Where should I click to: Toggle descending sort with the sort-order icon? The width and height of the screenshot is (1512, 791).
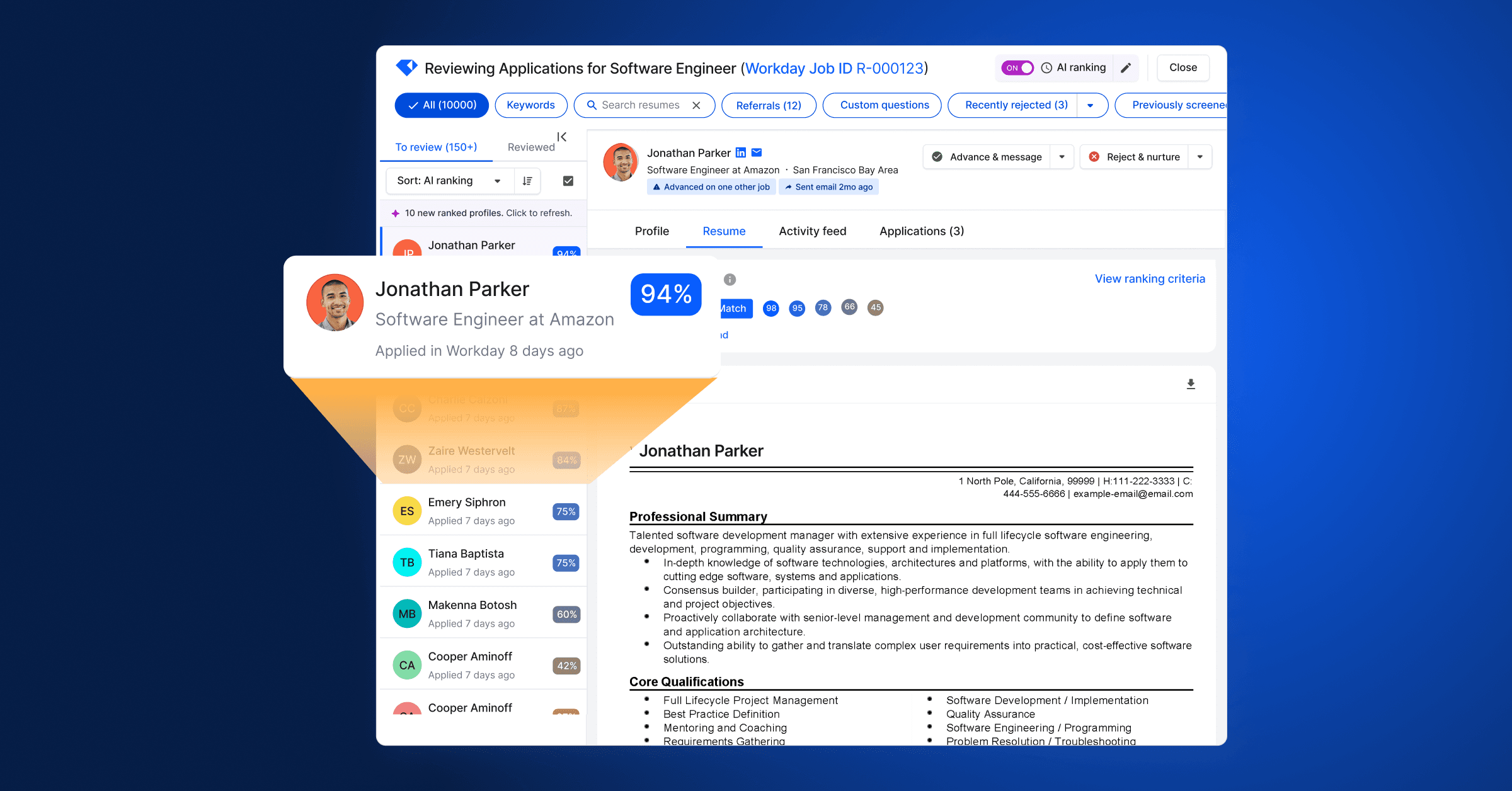pyautogui.click(x=527, y=181)
